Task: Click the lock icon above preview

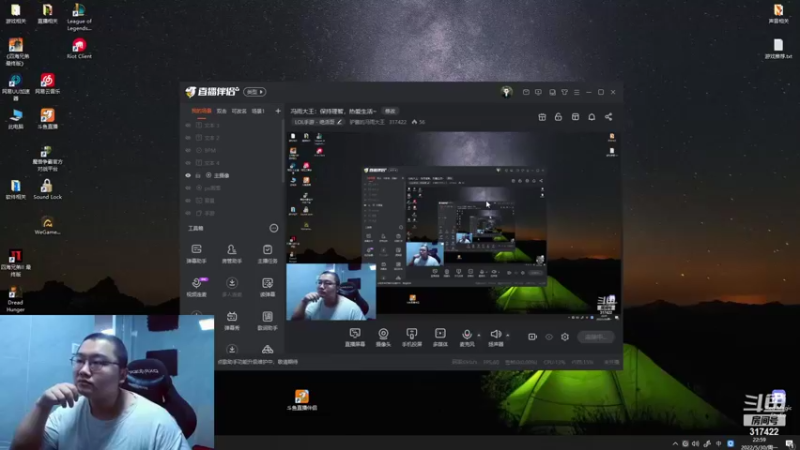Action: (x=558, y=117)
